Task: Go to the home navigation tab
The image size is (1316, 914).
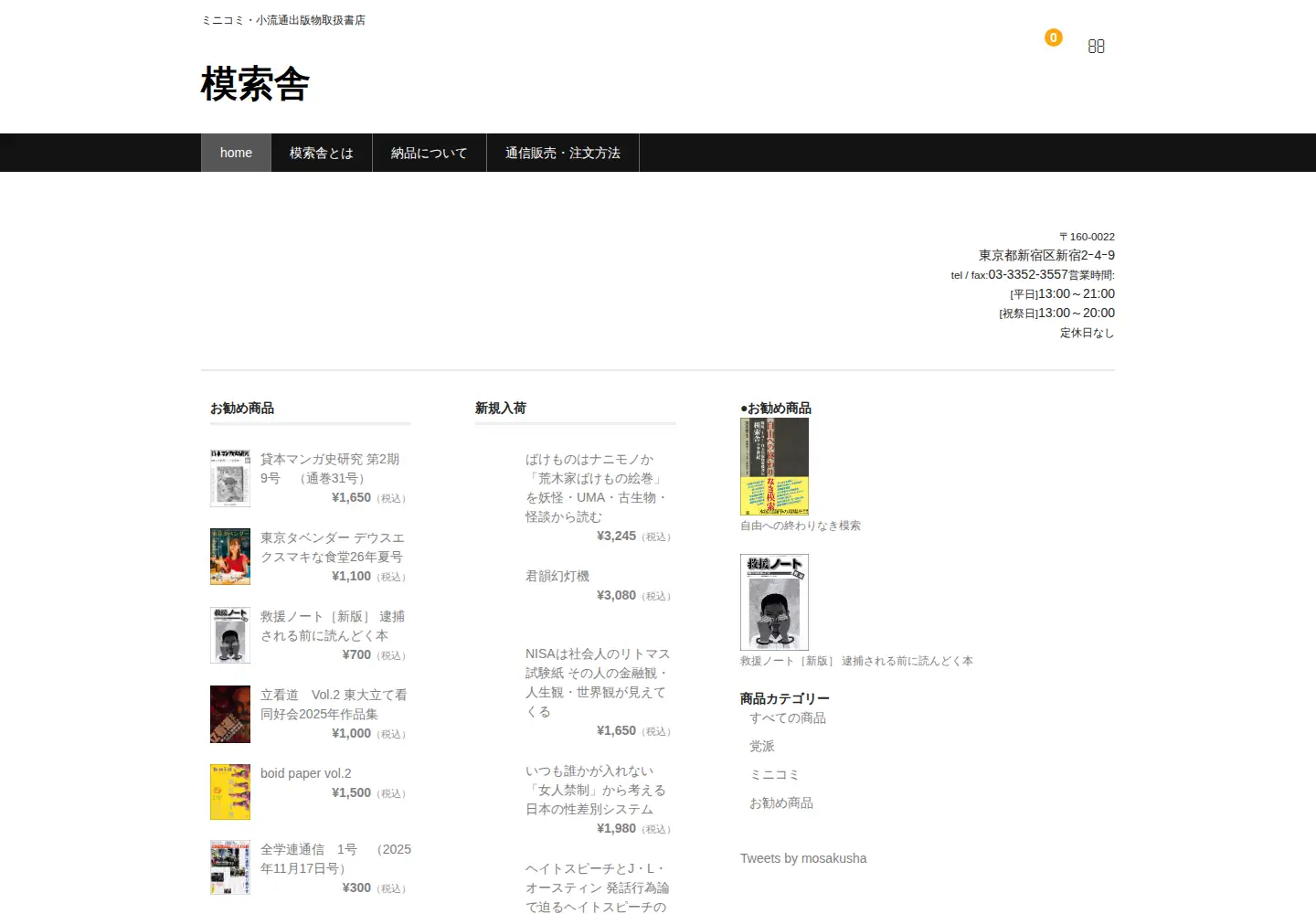Action: [236, 153]
